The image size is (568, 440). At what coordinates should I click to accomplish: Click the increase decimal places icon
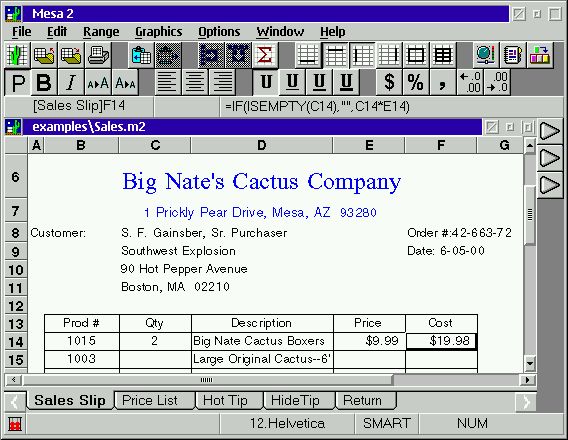coord(470,82)
